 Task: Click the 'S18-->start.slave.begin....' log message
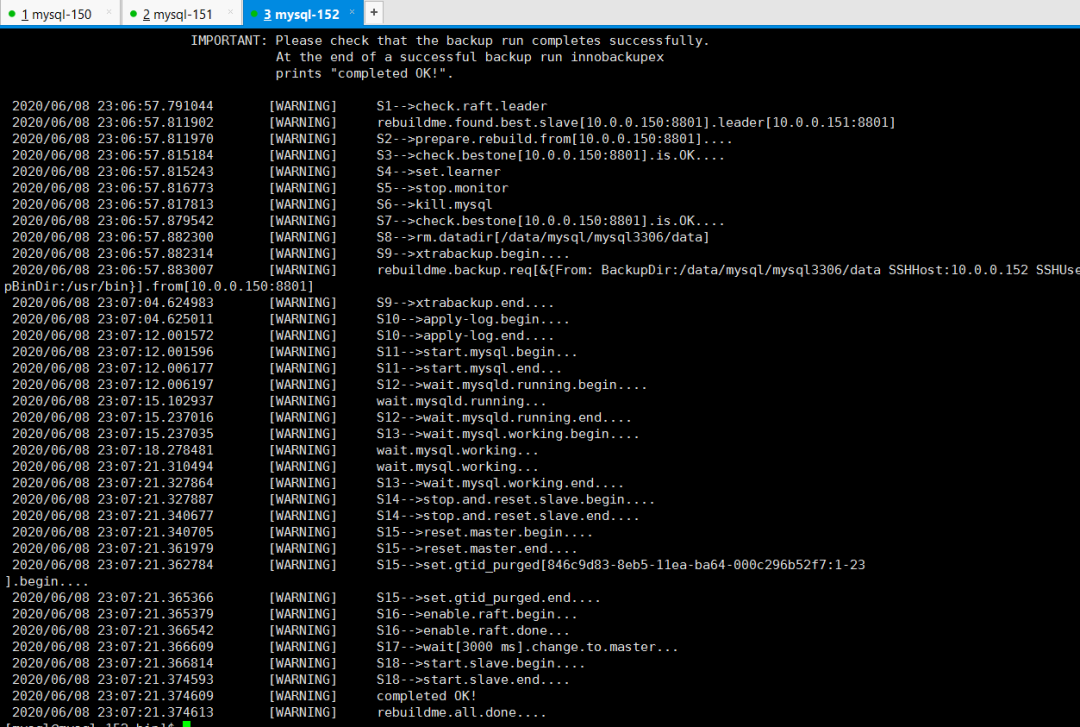481,664
